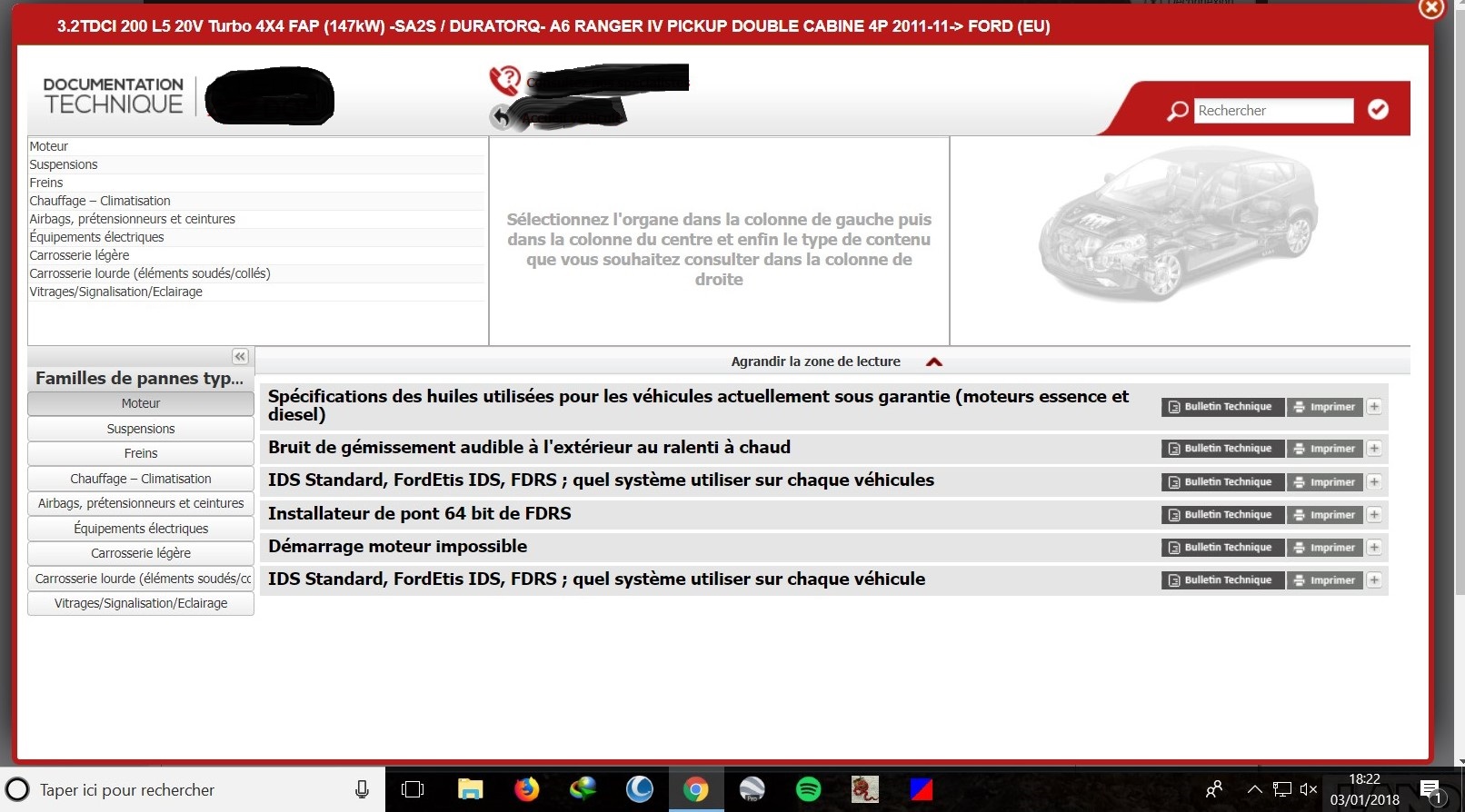This screenshot has width=1465, height=812.
Task: Collapse the Familles de pannes panel
Action: pos(240,357)
